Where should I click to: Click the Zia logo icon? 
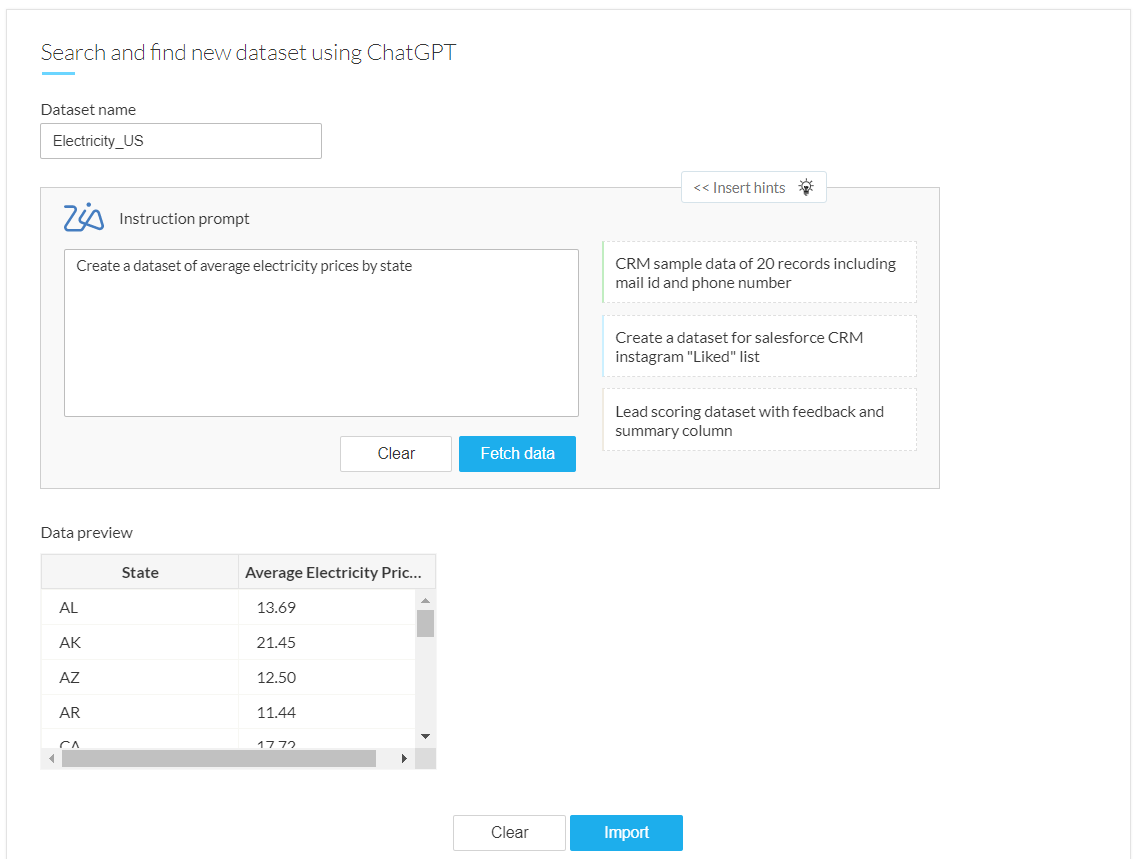tap(83, 217)
